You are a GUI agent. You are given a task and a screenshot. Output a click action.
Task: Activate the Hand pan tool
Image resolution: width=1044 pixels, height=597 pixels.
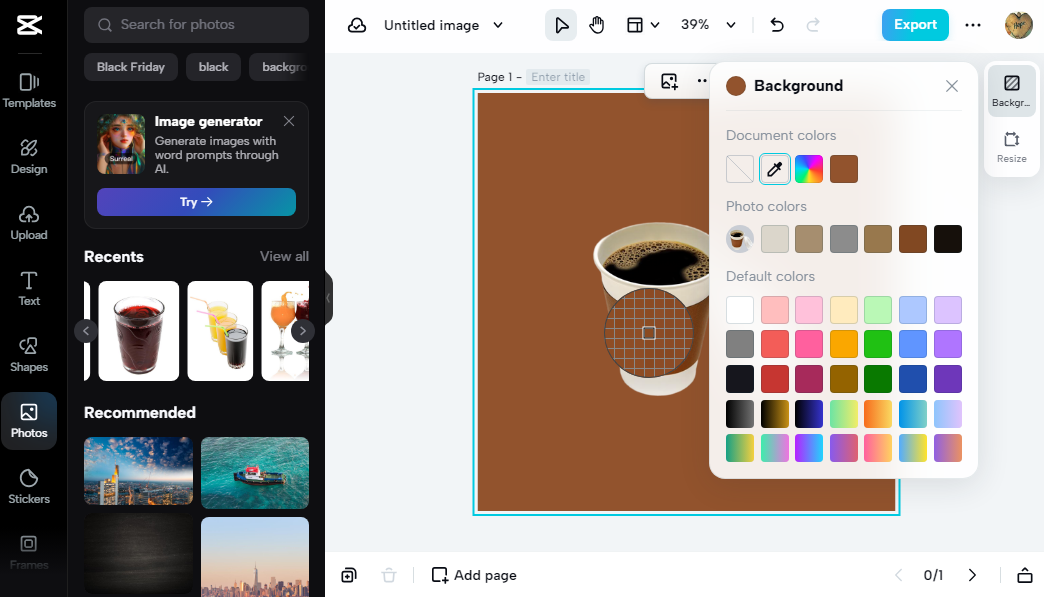click(597, 25)
